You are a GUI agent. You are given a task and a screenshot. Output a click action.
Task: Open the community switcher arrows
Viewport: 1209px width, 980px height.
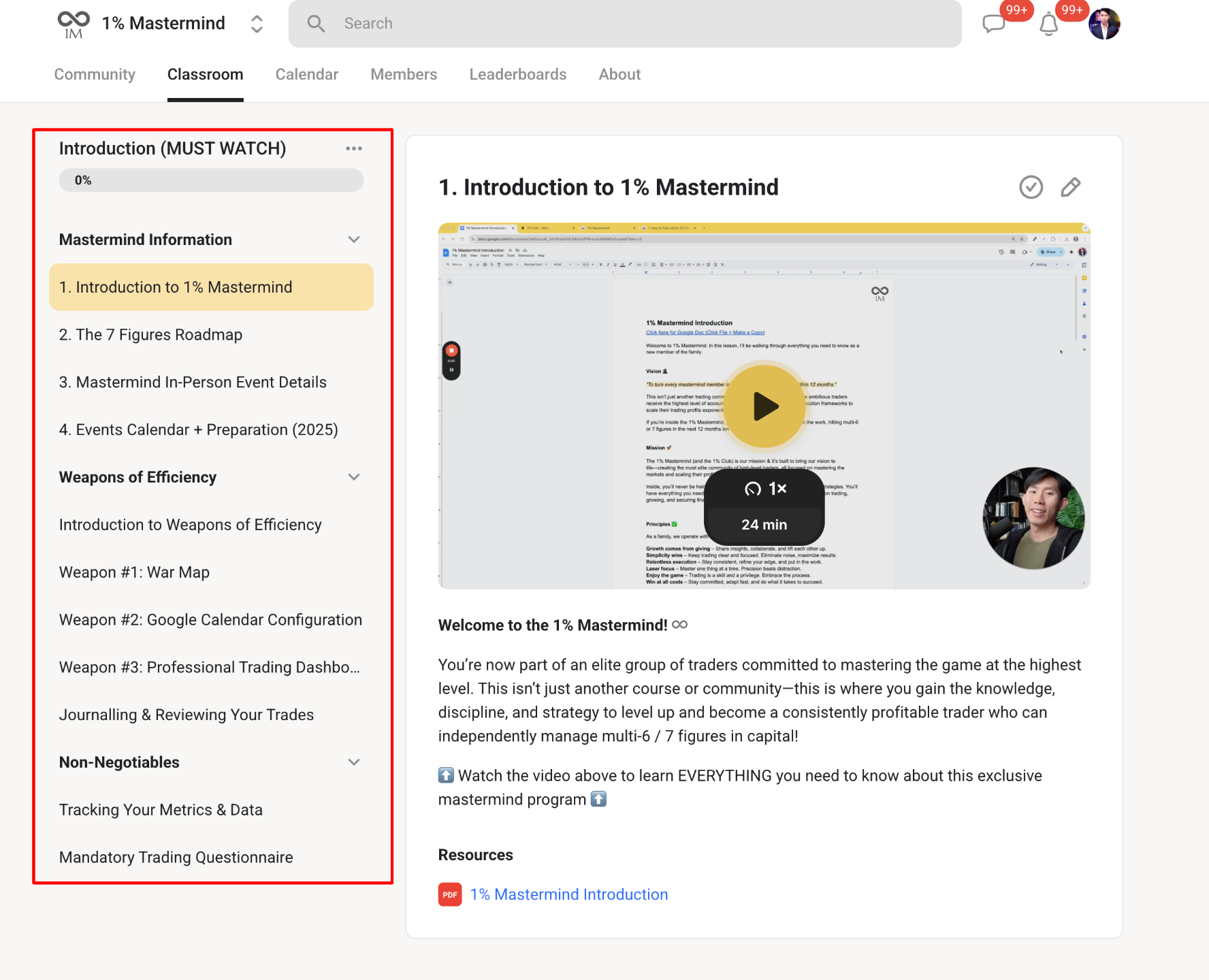257,24
